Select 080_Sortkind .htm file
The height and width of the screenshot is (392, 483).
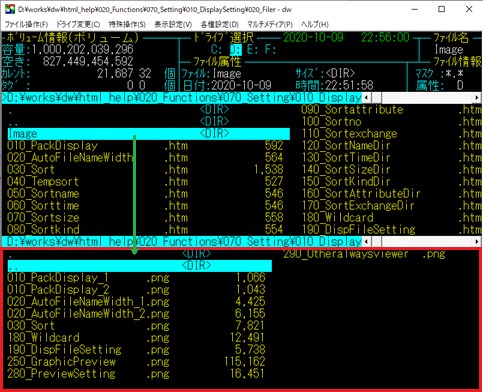[145, 230]
